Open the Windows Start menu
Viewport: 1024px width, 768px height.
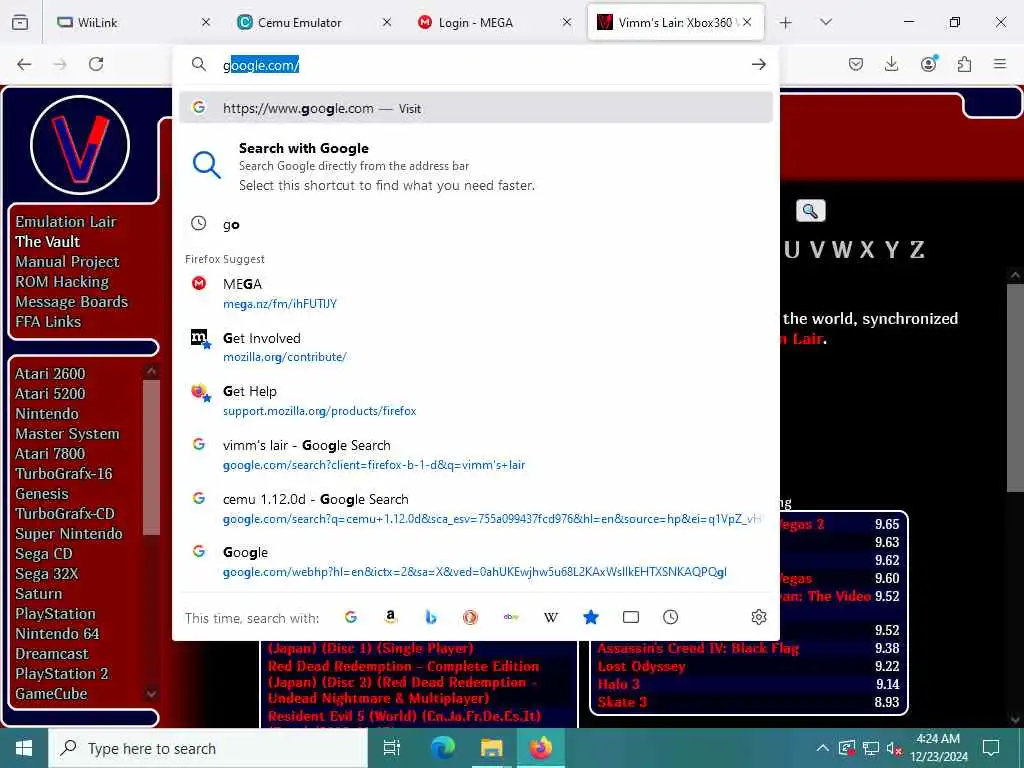24,748
